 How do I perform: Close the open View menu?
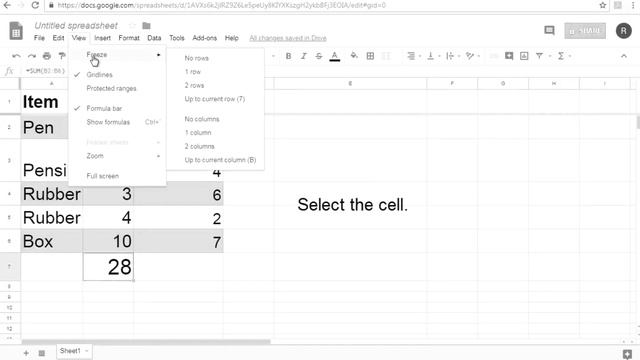pos(79,38)
